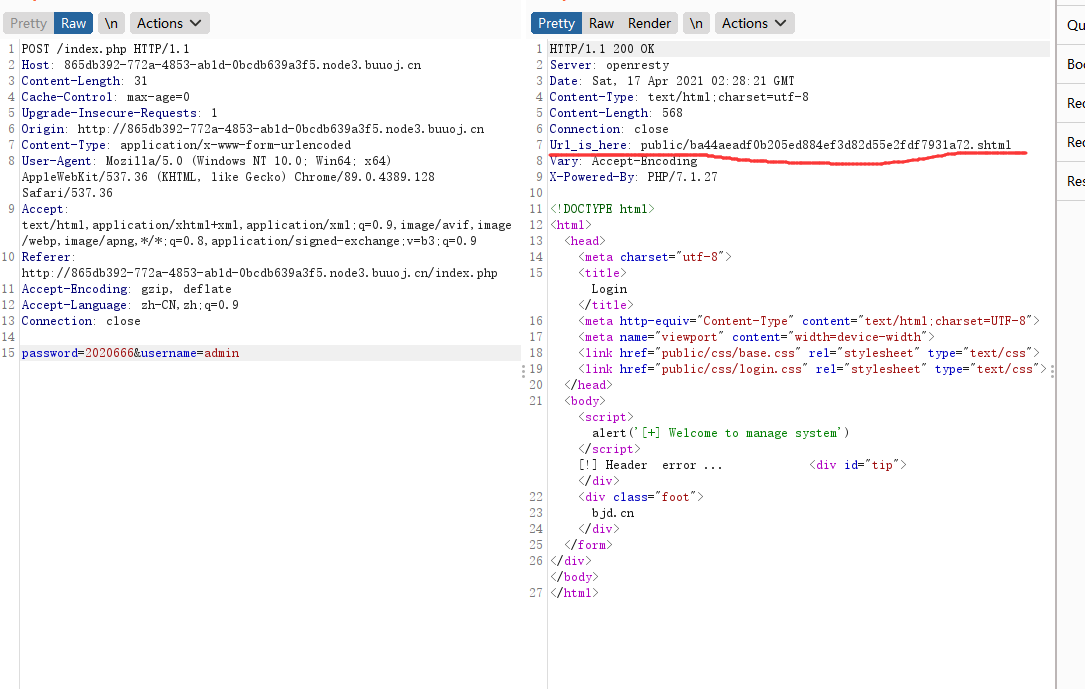1085x689 pixels.
Task: Click the div class="foot" line
Action: click(641, 497)
